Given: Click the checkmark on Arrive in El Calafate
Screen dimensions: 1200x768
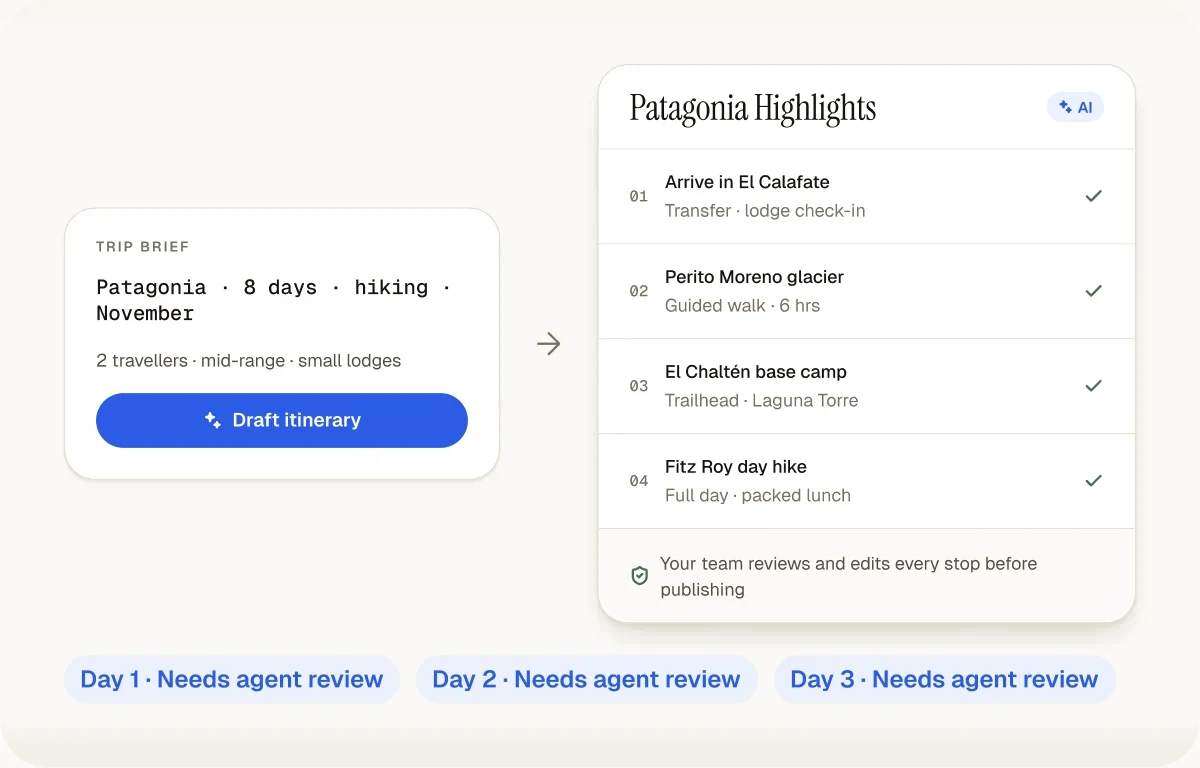Looking at the screenshot, I should [1094, 196].
